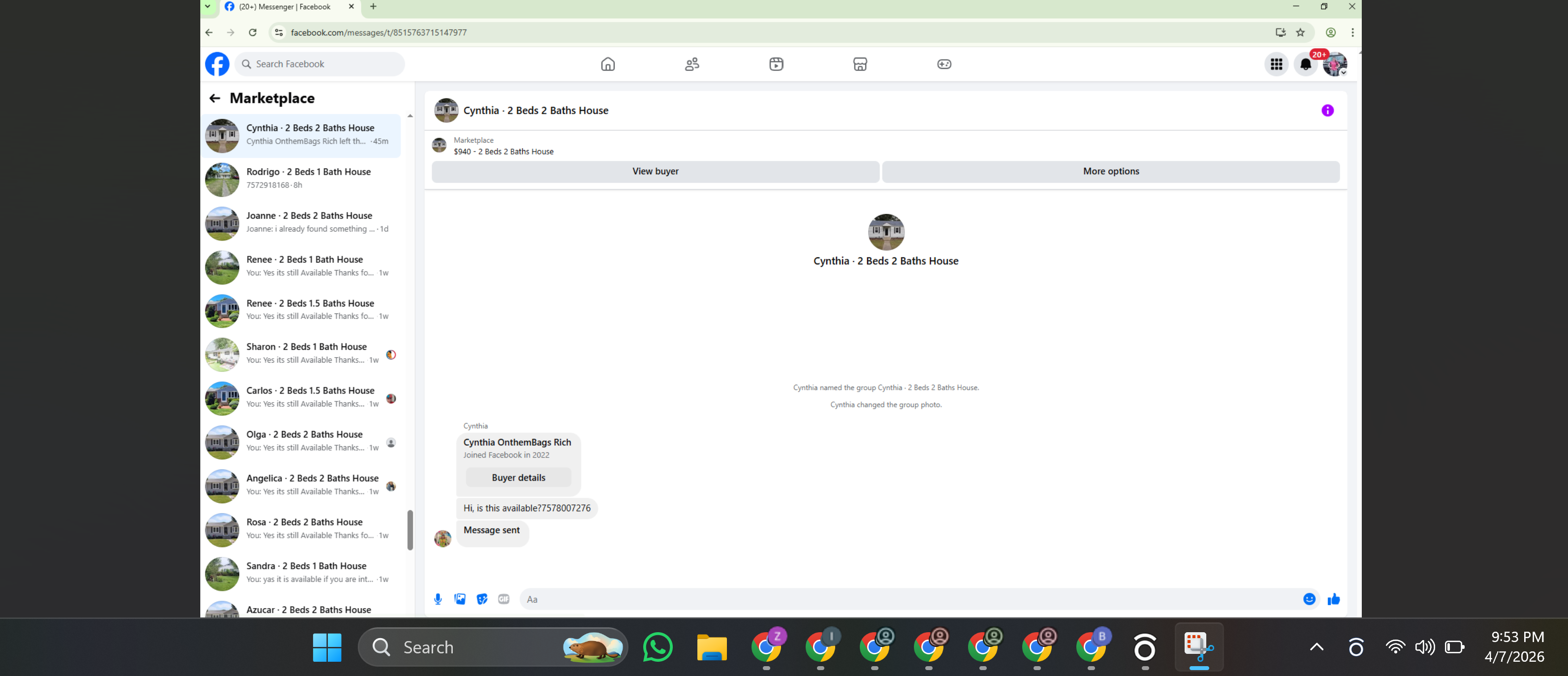Open the Facebook logo home link

218,64
